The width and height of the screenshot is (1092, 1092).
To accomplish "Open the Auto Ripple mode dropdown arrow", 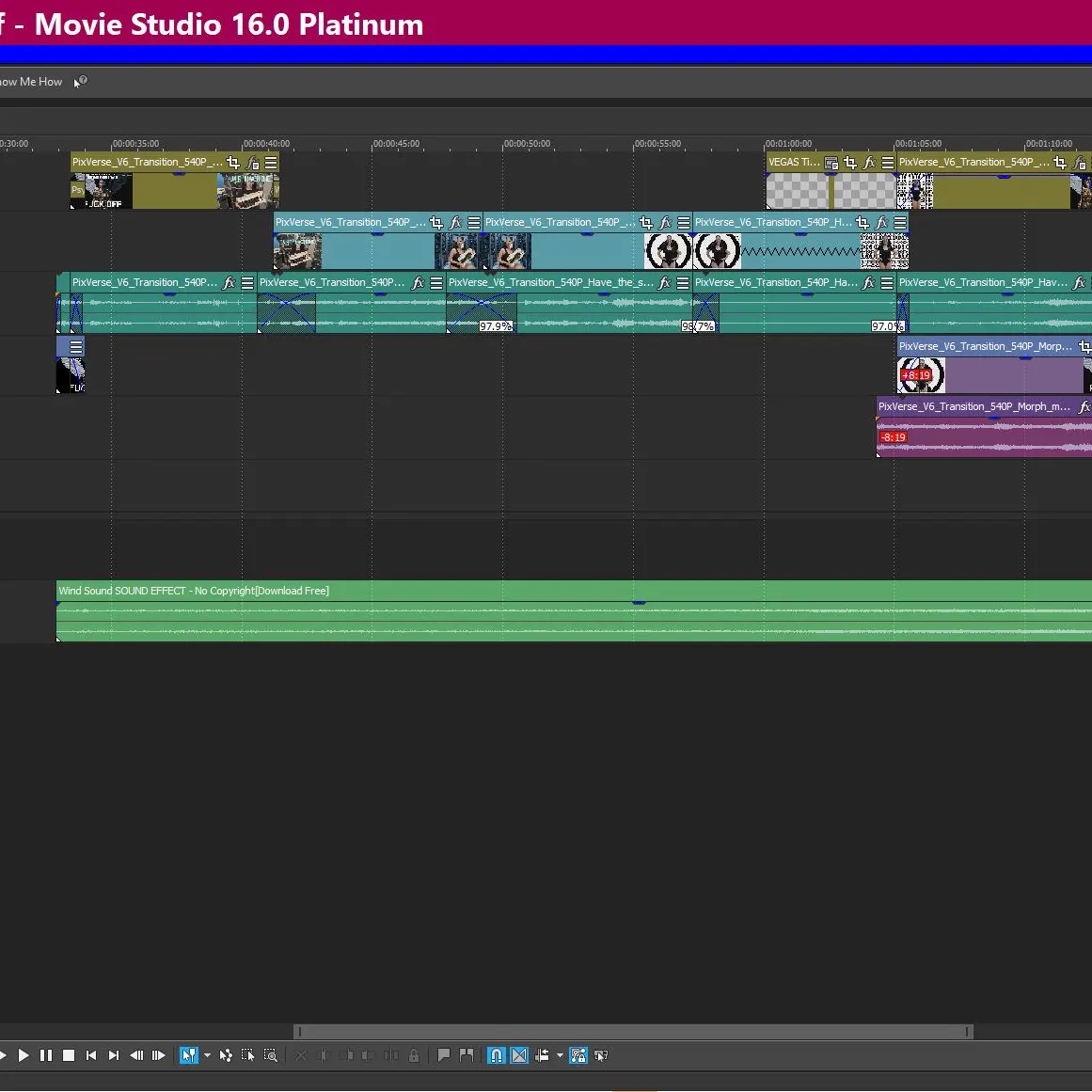I will [560, 1055].
